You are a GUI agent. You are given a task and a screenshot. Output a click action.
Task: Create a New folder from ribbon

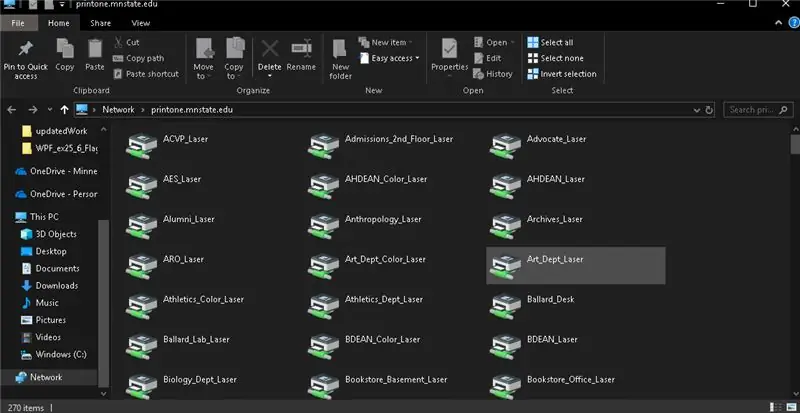pyautogui.click(x=340, y=59)
